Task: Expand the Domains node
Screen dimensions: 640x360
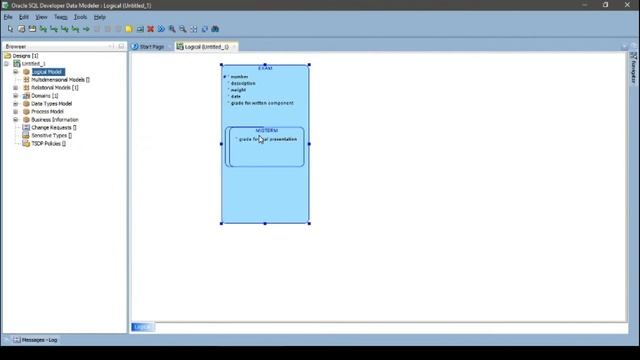Action: click(16, 96)
